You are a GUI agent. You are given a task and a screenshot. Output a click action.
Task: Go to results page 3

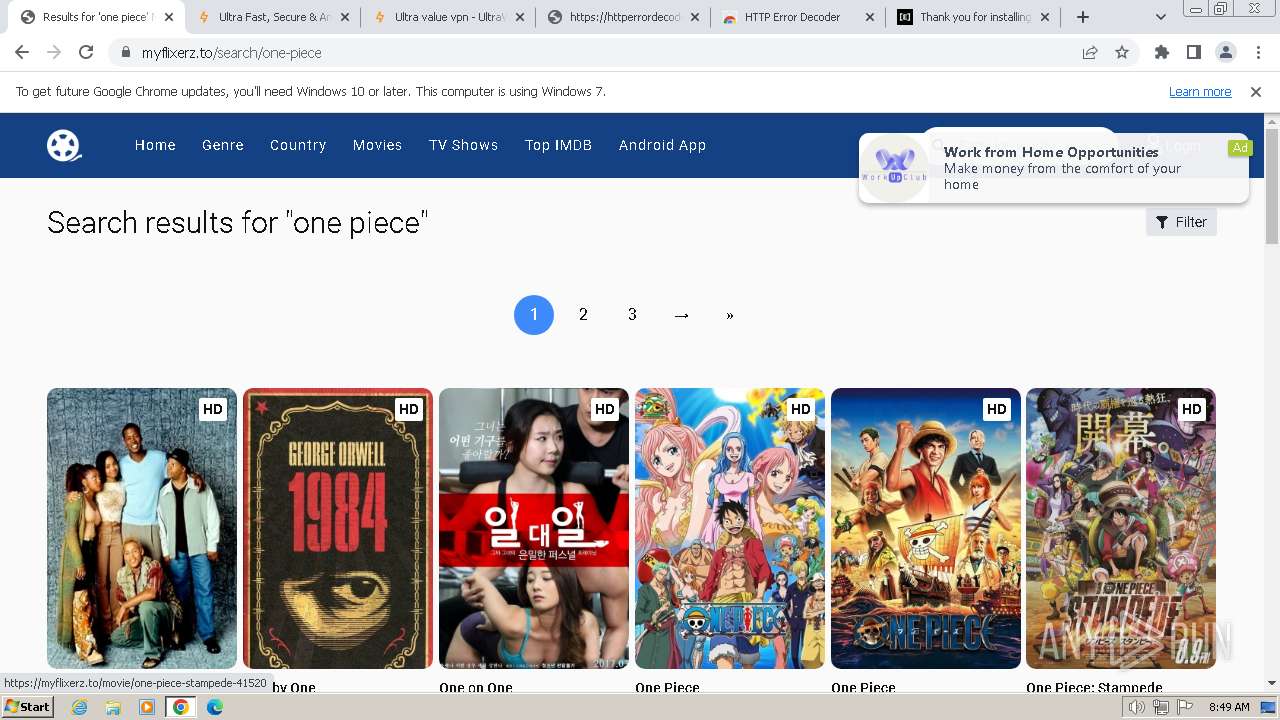pos(632,315)
